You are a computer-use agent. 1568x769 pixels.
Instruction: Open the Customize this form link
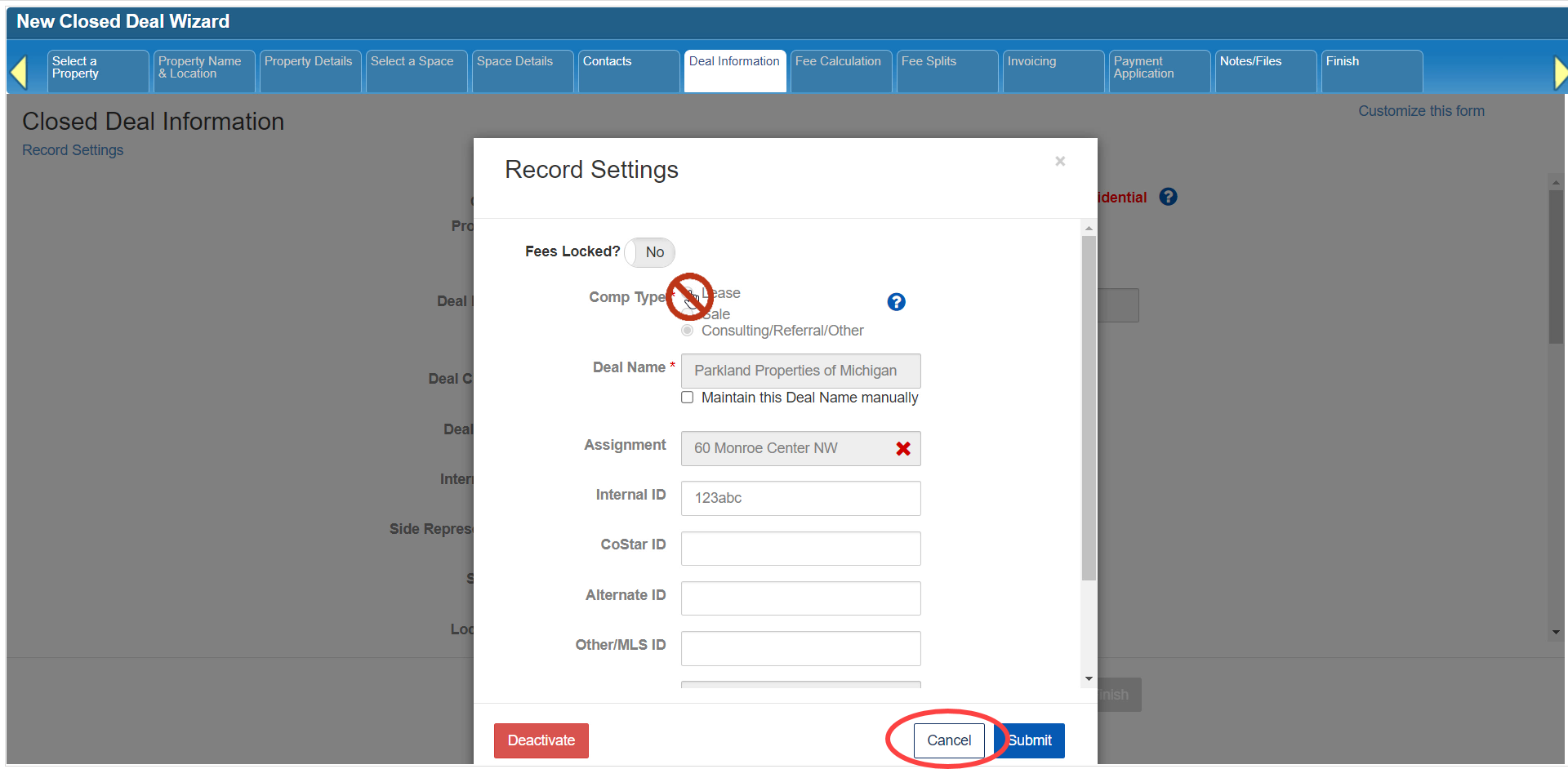[1420, 111]
